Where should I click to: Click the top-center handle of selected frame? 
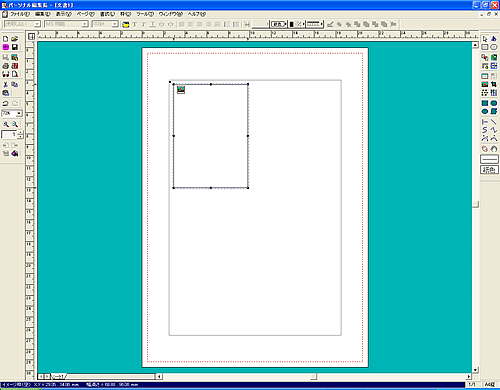pyautogui.click(x=211, y=84)
